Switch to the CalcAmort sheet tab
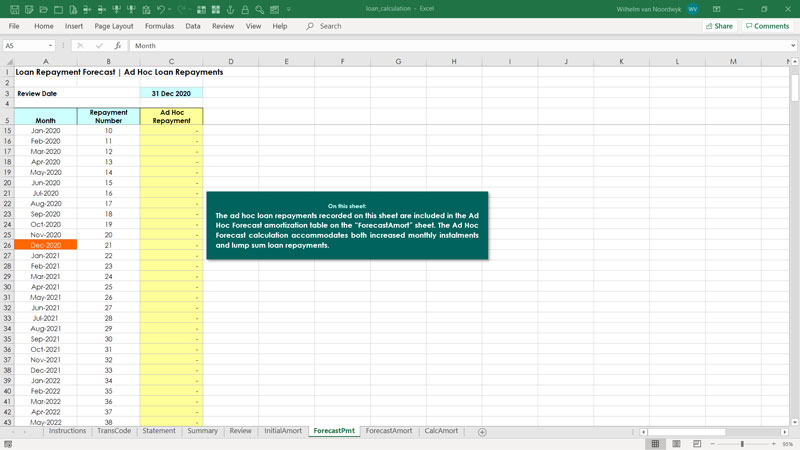The height and width of the screenshot is (450, 800). click(x=441, y=431)
